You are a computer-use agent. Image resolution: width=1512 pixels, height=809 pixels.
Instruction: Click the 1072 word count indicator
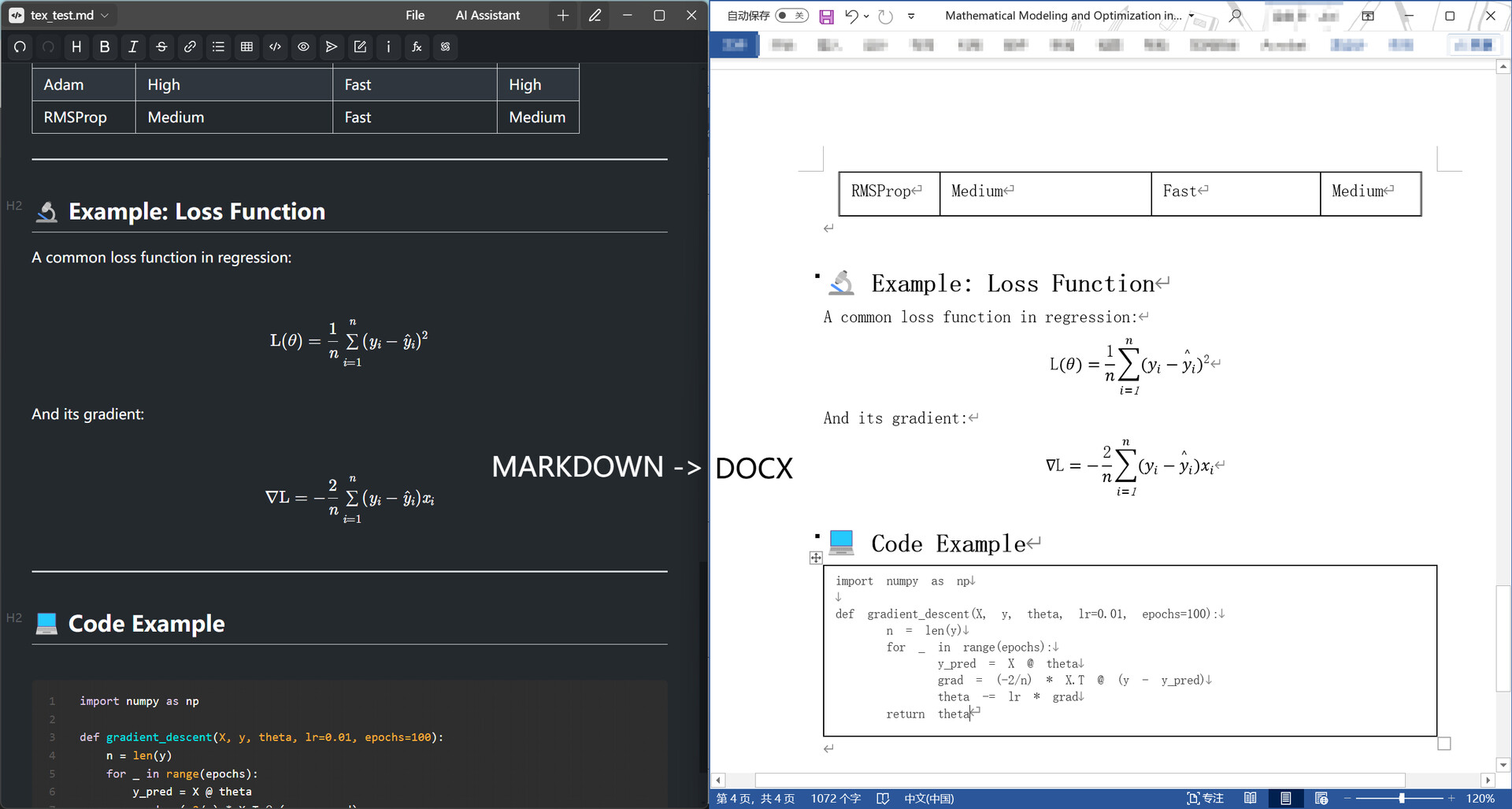pos(836,799)
